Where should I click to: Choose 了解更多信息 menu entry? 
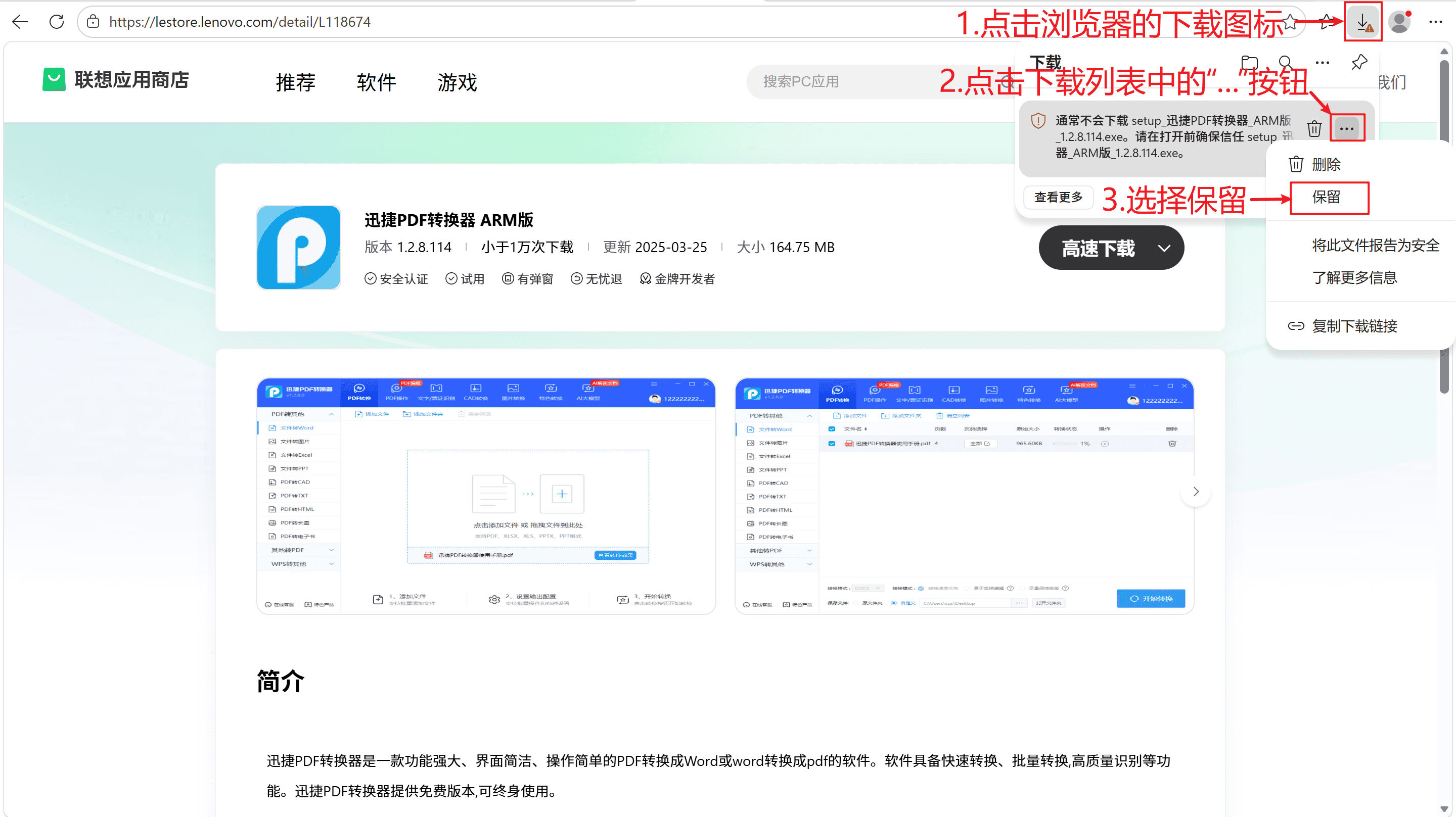tap(1354, 277)
